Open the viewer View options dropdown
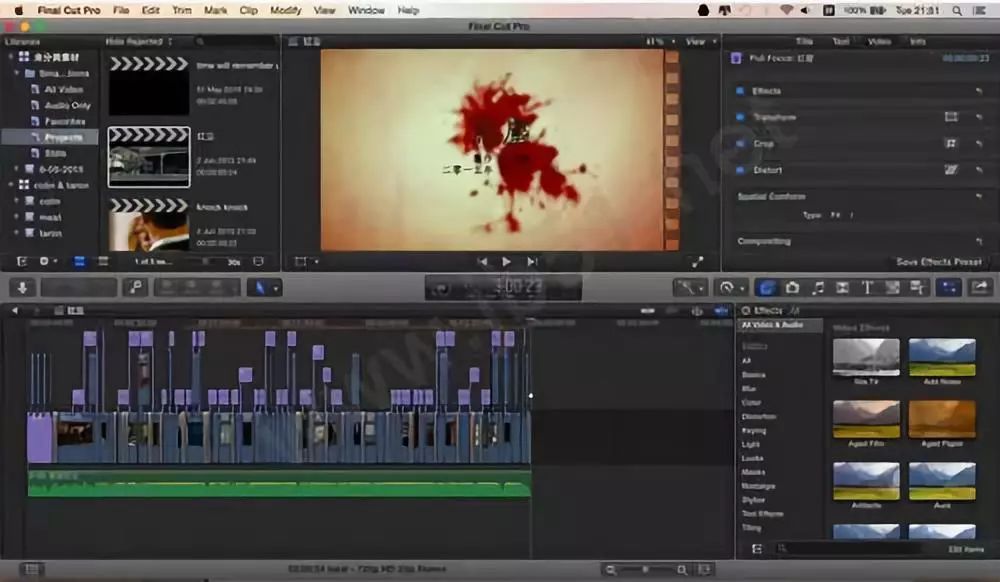Viewport: 1000px width, 582px height. click(x=698, y=41)
